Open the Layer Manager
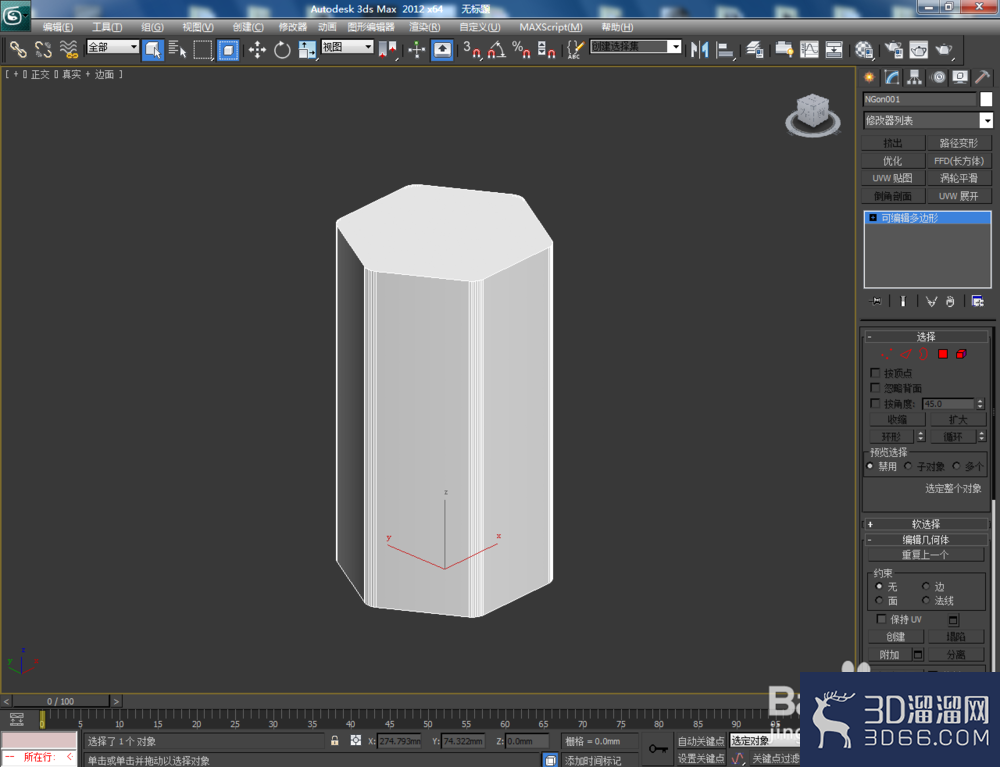Viewport: 1000px width, 767px height. 754,49
